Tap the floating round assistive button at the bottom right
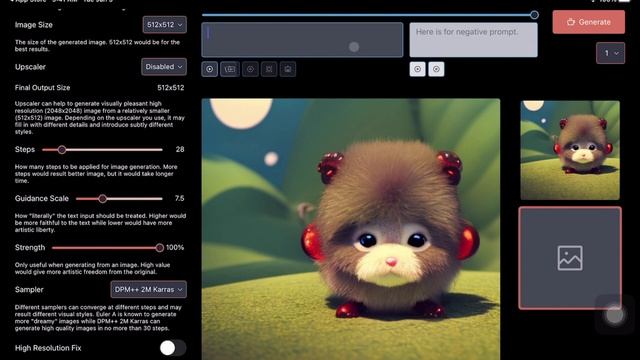The image size is (640, 360). point(615,315)
